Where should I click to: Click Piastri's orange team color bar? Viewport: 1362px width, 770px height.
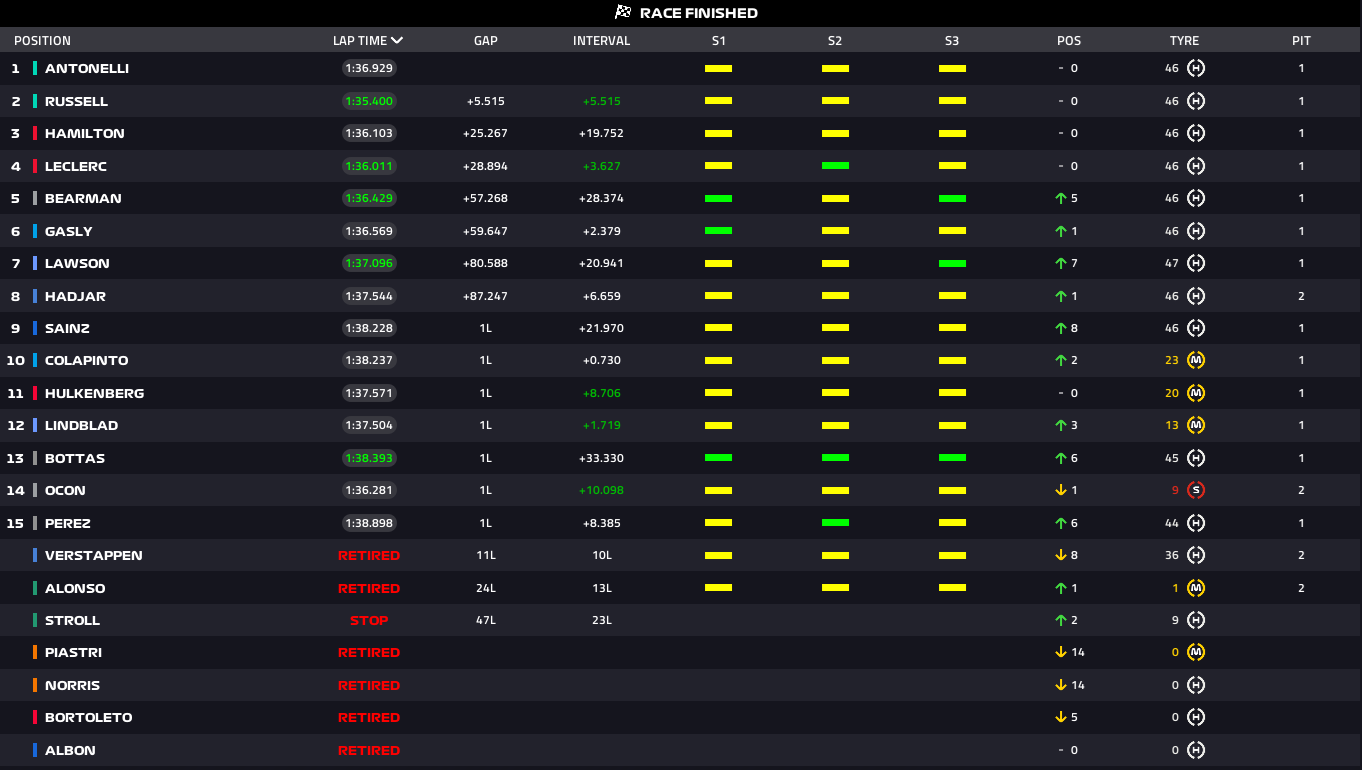(35, 652)
